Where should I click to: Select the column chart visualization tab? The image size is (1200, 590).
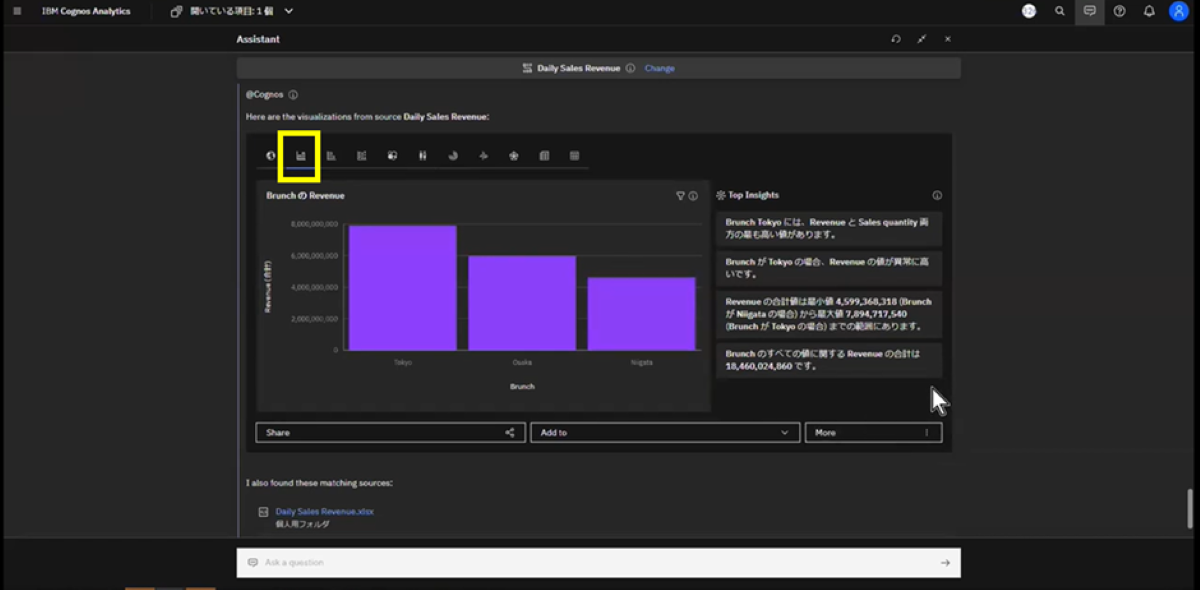coord(300,156)
